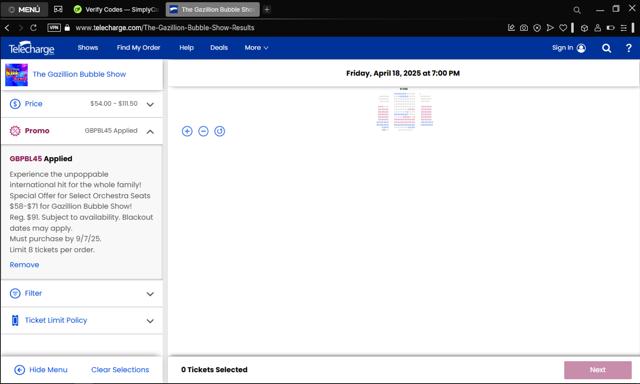Expand the More dropdown menu
The width and height of the screenshot is (640, 384).
[256, 48]
